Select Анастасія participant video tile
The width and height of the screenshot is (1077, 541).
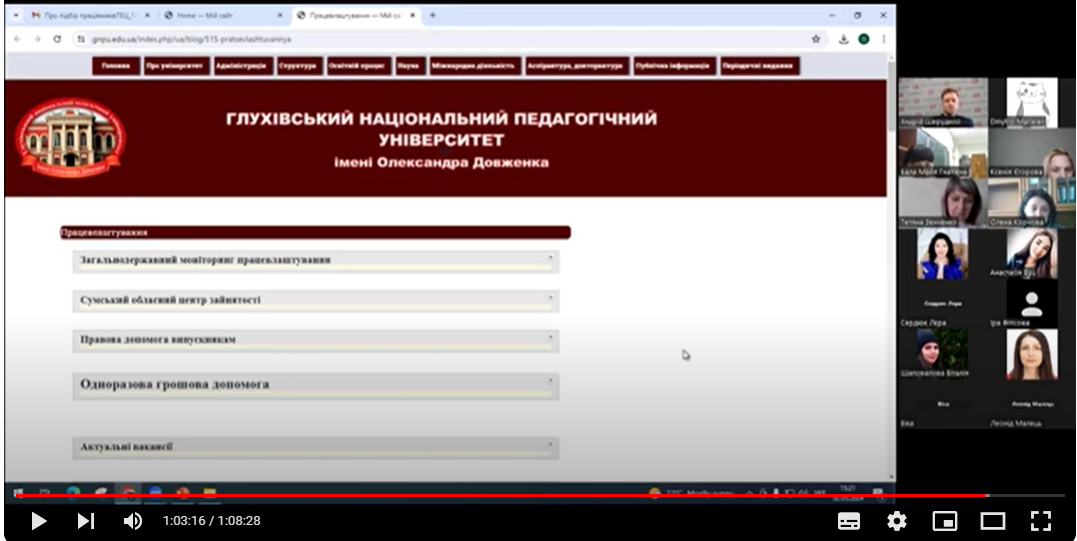coord(1032,253)
